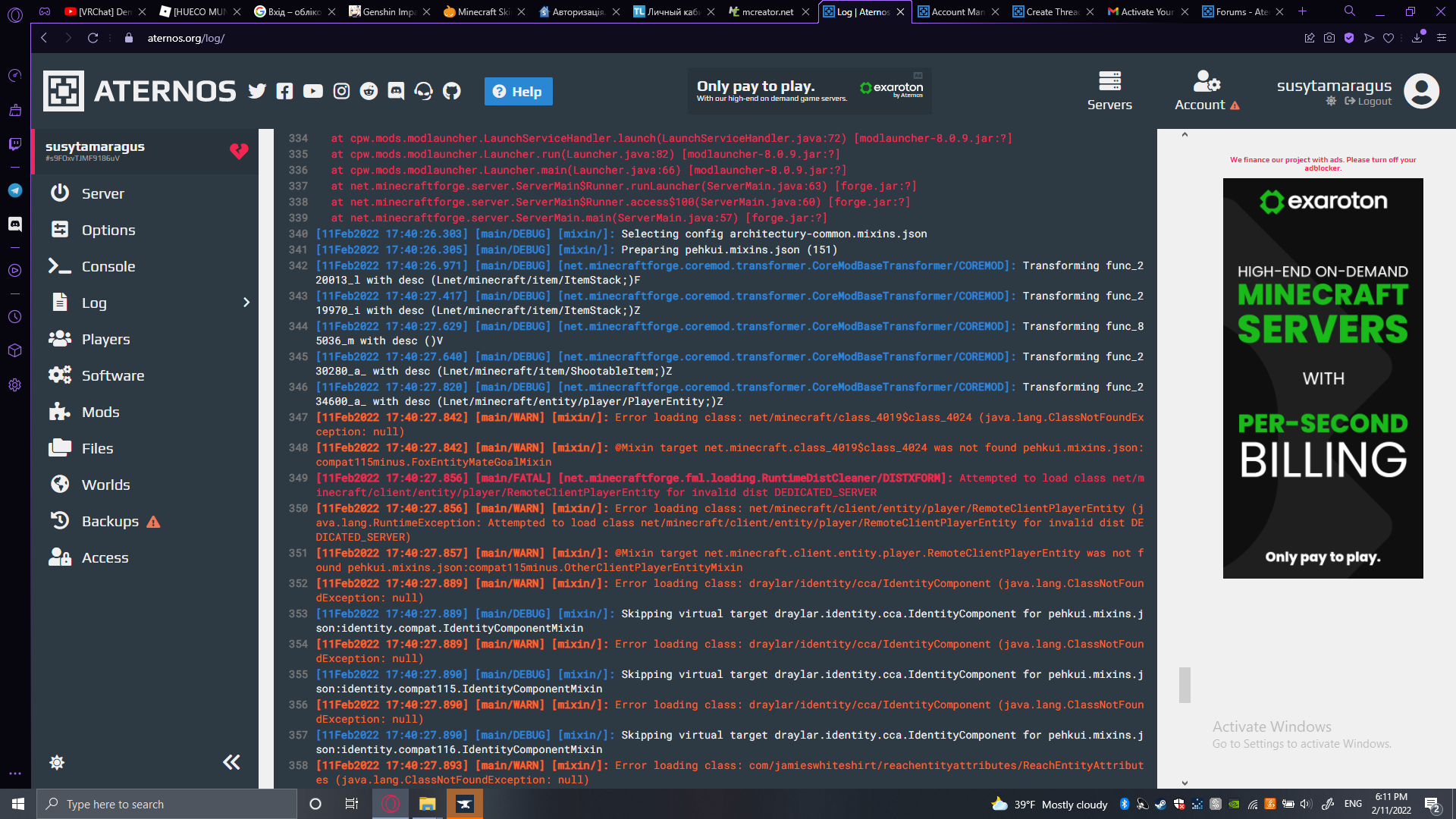Open Servers page in header
This screenshot has width=1456, height=819.
[x=1109, y=91]
